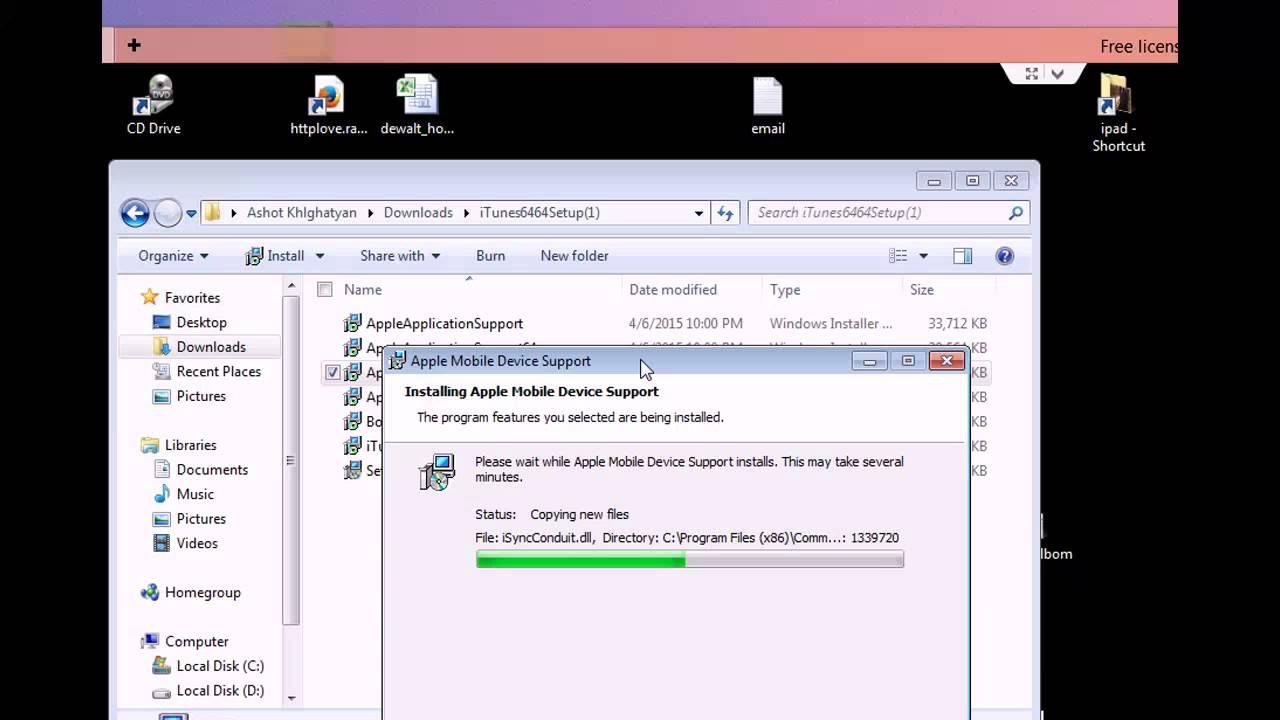Click the chevron down icon near top right
Viewport: 1280px width, 720px height.
(1057, 74)
